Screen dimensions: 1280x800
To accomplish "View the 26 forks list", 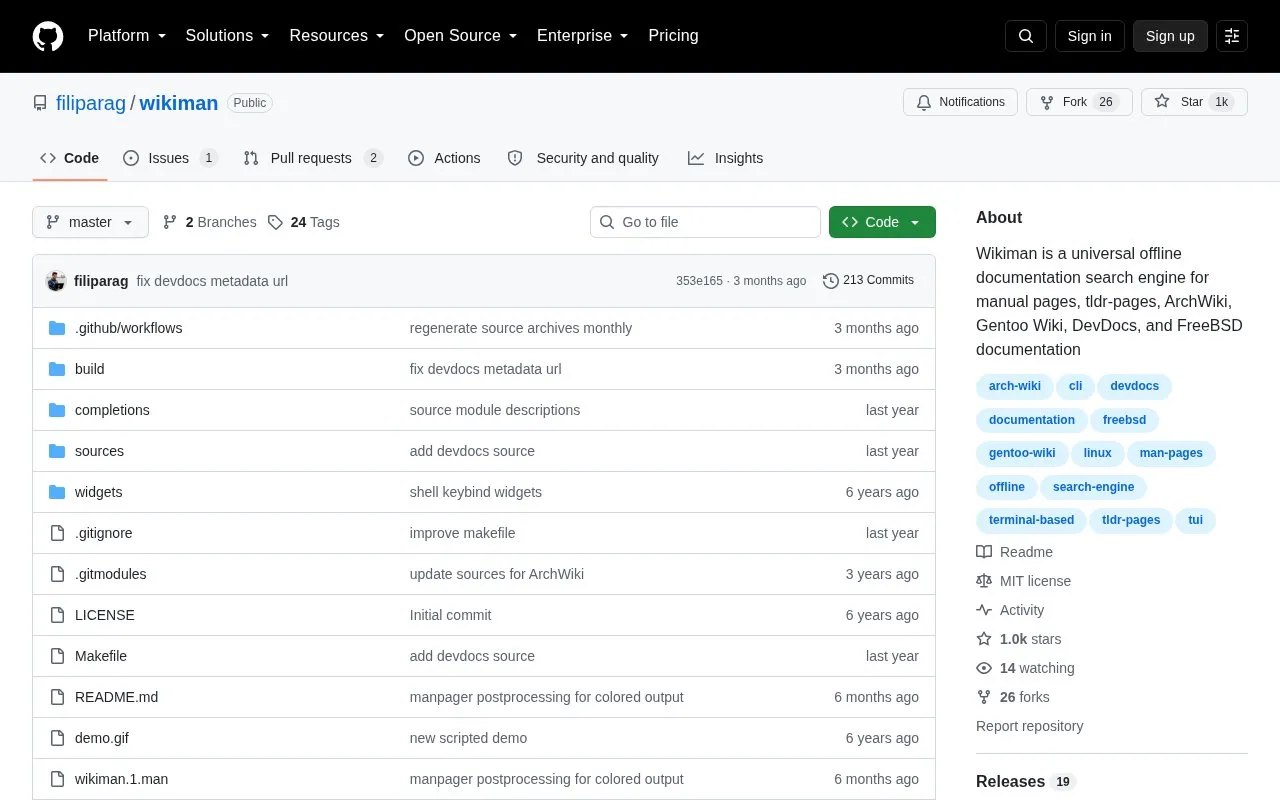I will pyautogui.click(x=1013, y=697).
